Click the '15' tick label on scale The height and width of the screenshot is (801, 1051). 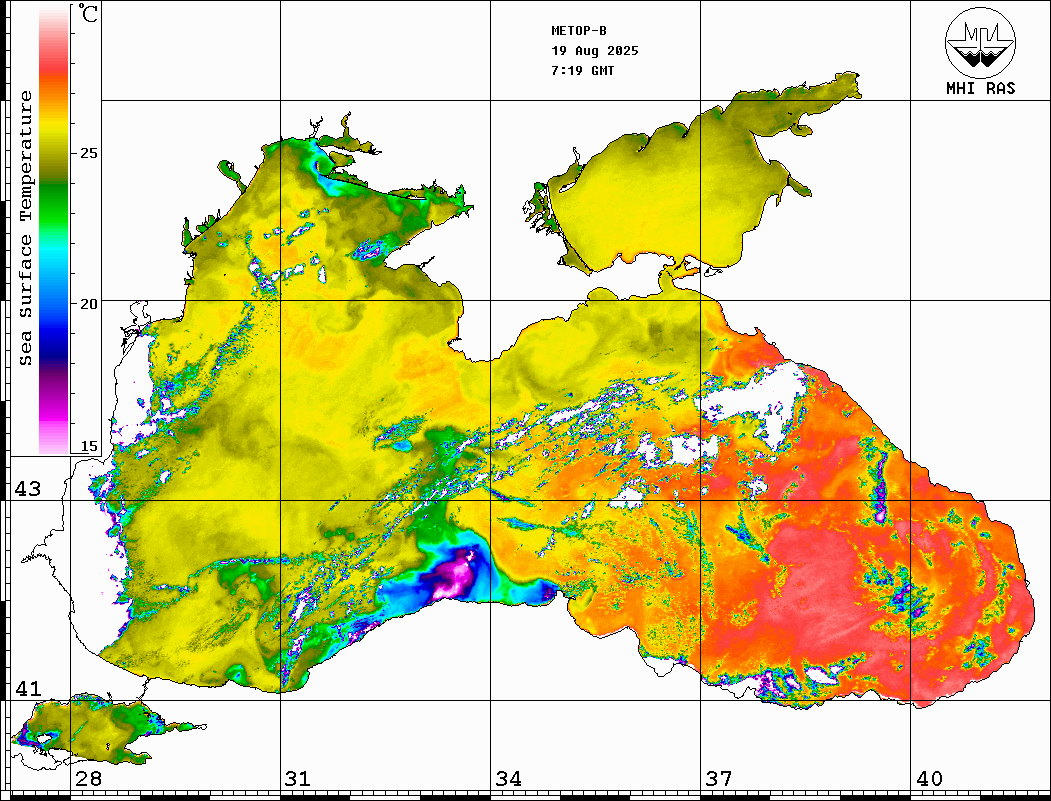[89, 446]
